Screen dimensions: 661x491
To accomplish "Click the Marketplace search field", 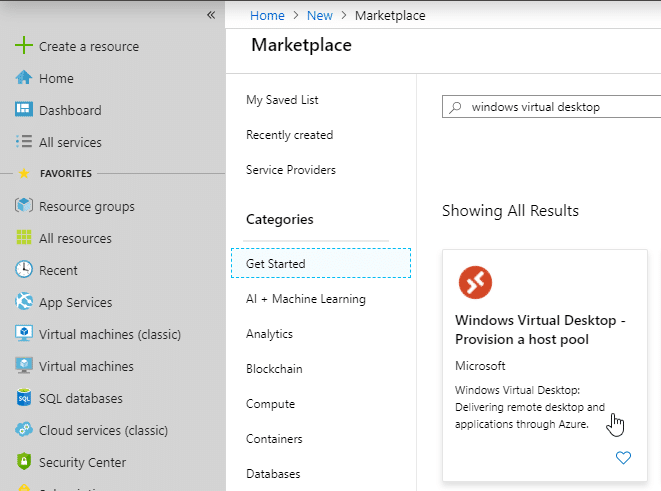I will click(551, 107).
